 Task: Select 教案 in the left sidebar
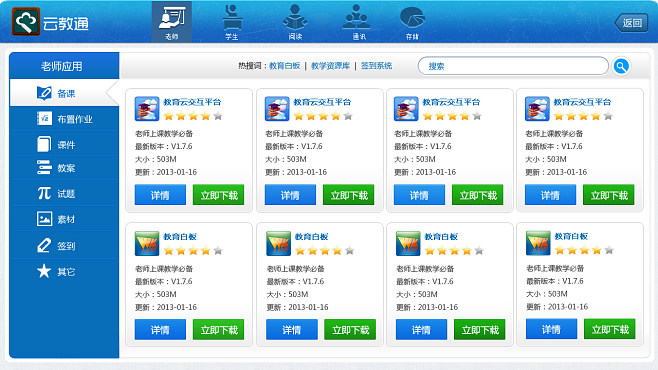[x=64, y=168]
